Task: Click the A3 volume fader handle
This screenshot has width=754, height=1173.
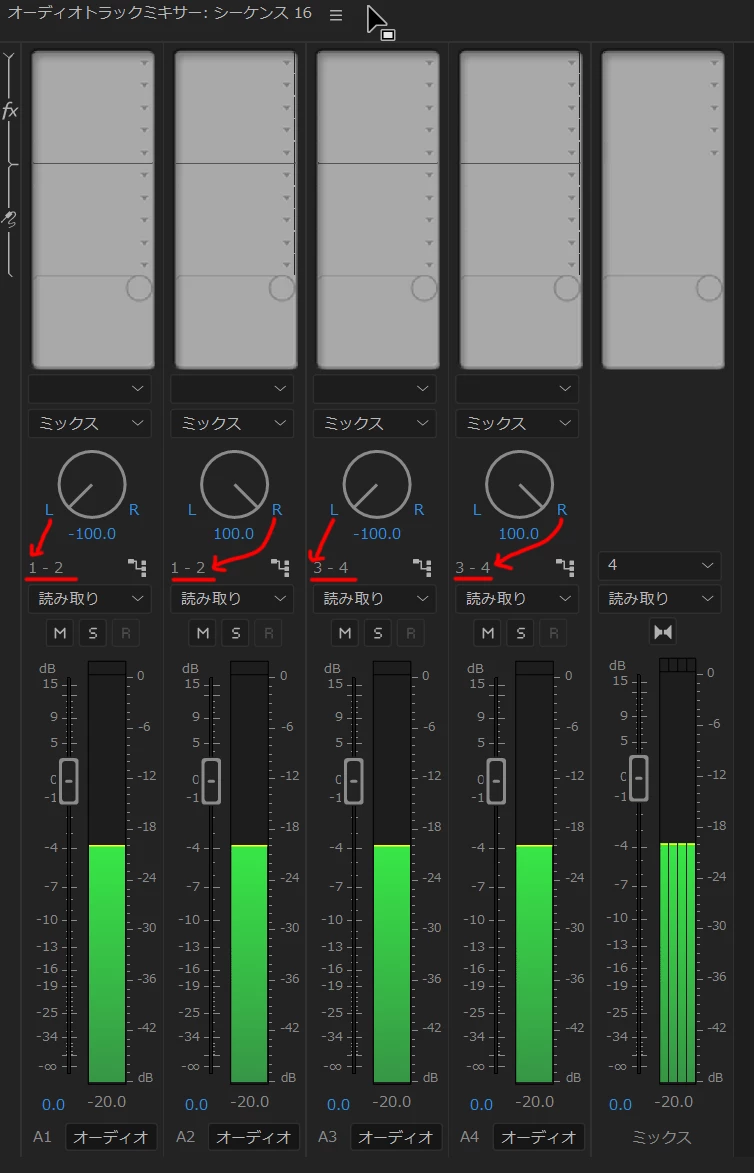Action: [x=354, y=781]
